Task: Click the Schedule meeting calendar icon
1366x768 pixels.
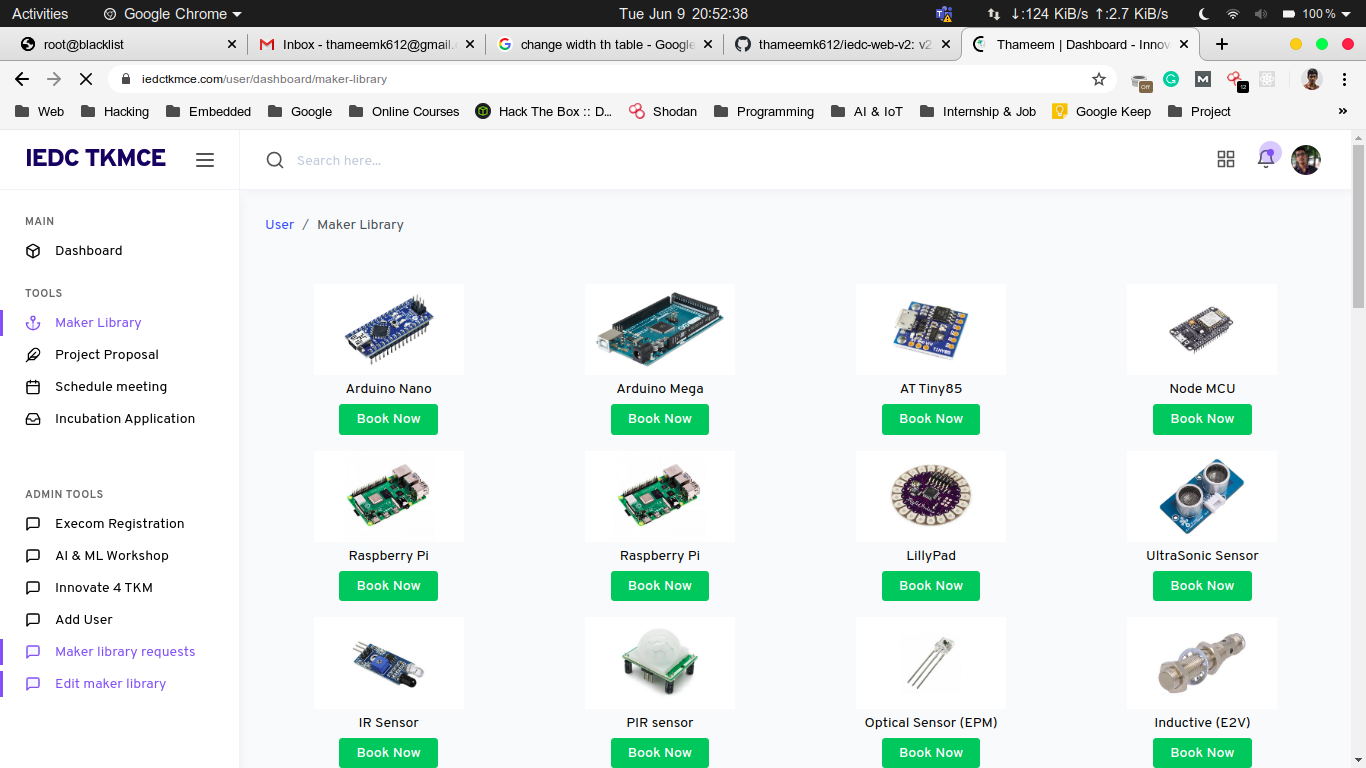Action: [x=33, y=387]
